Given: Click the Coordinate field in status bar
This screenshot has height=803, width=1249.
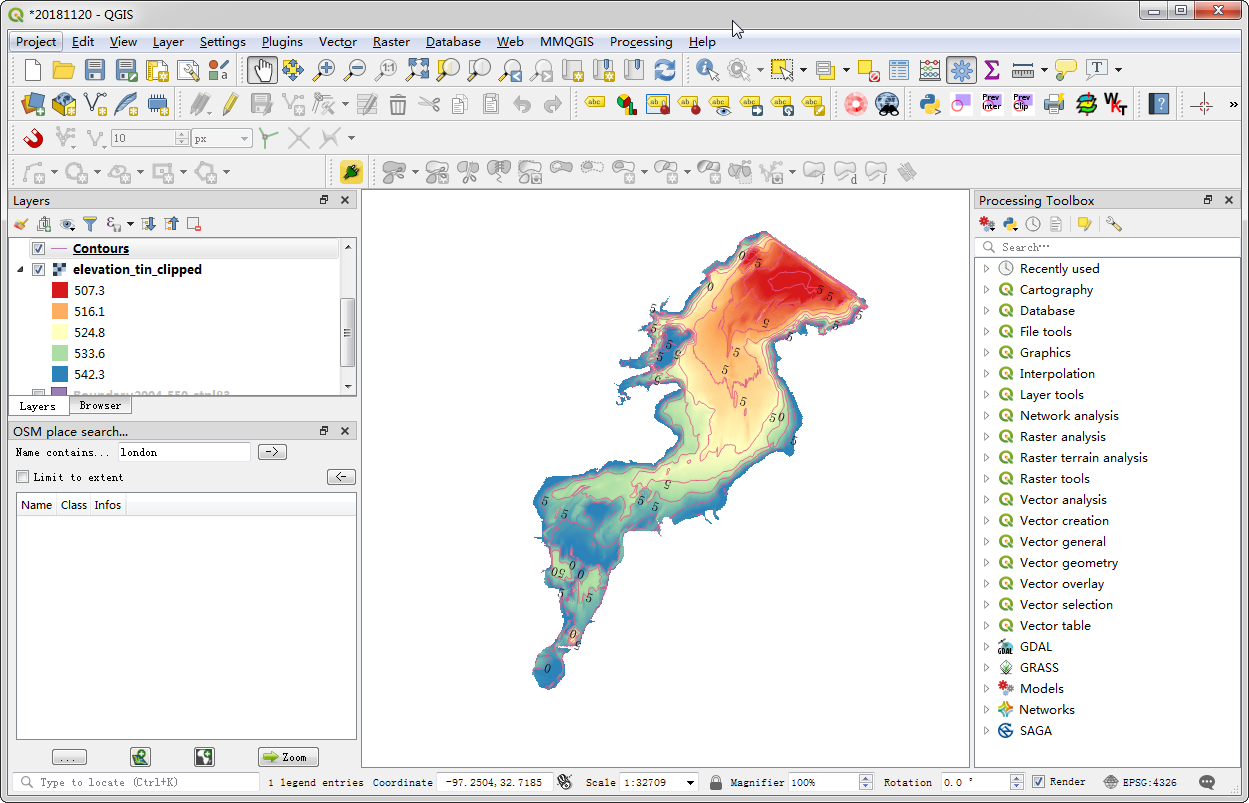Looking at the screenshot, I should (494, 782).
